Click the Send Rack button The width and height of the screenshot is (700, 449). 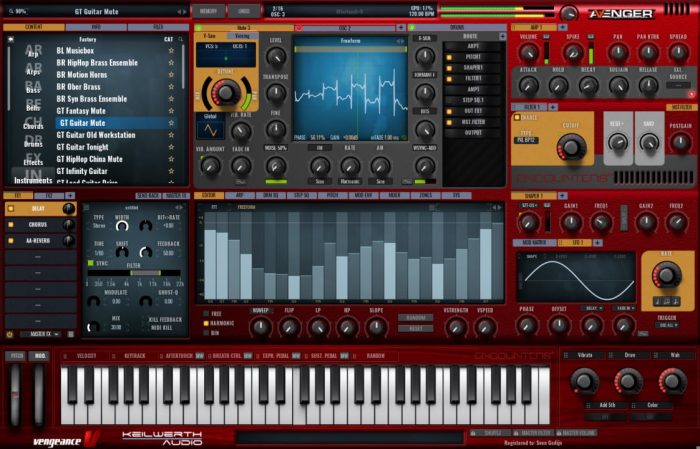(148, 196)
